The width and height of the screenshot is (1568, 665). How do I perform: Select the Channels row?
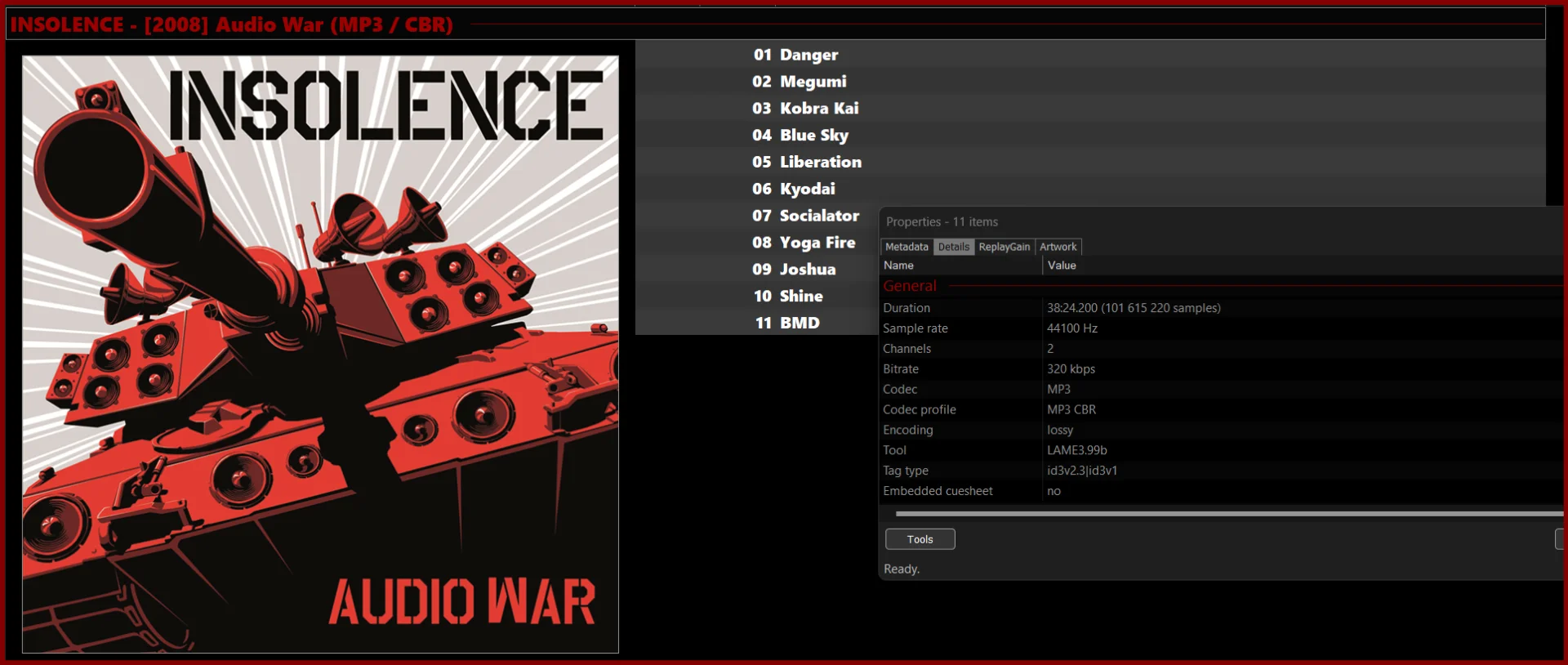(x=1222, y=349)
